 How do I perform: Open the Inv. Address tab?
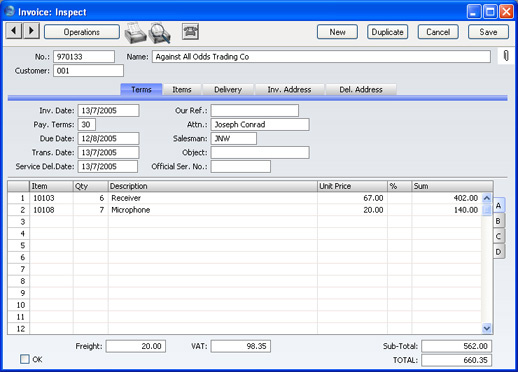point(289,89)
